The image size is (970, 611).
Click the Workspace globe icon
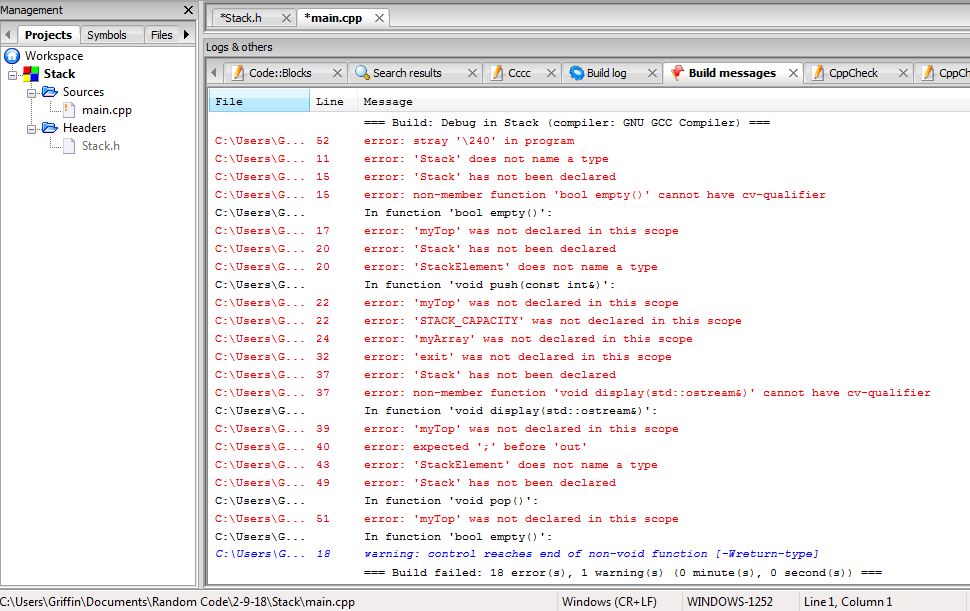pyautogui.click(x=12, y=56)
